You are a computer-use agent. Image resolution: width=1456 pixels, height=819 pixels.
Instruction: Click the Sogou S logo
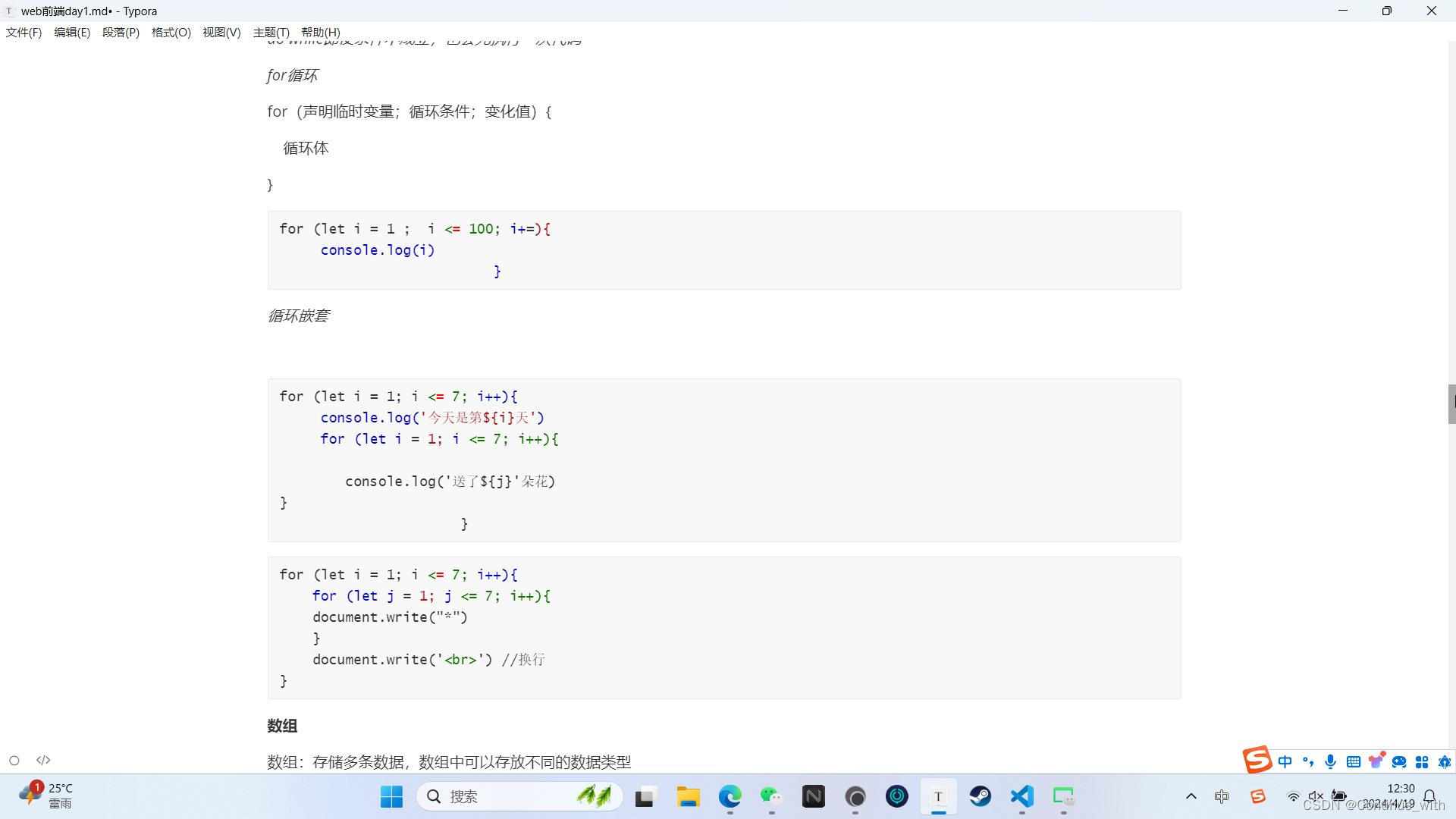click(1257, 759)
